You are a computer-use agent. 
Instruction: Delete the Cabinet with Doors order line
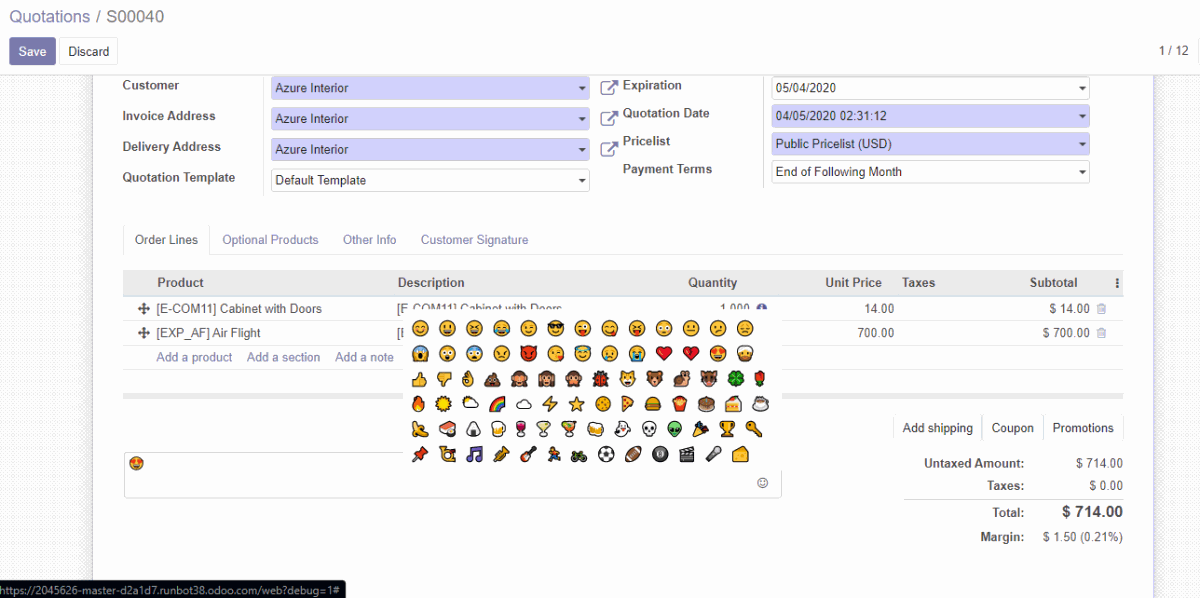click(1101, 309)
